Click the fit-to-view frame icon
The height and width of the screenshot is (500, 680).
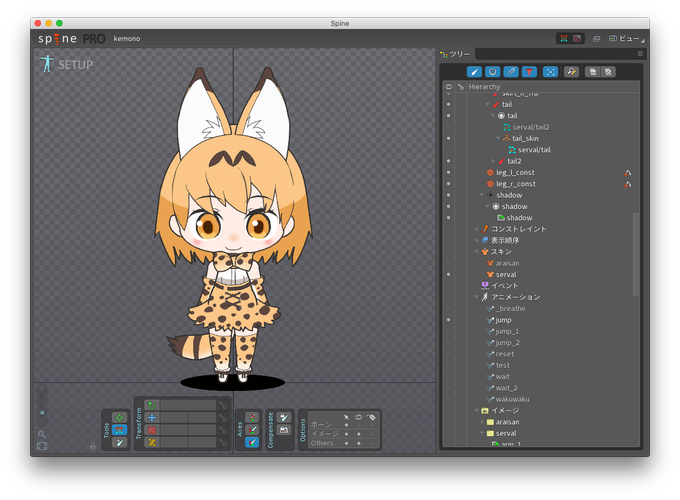pyautogui.click(x=42, y=446)
